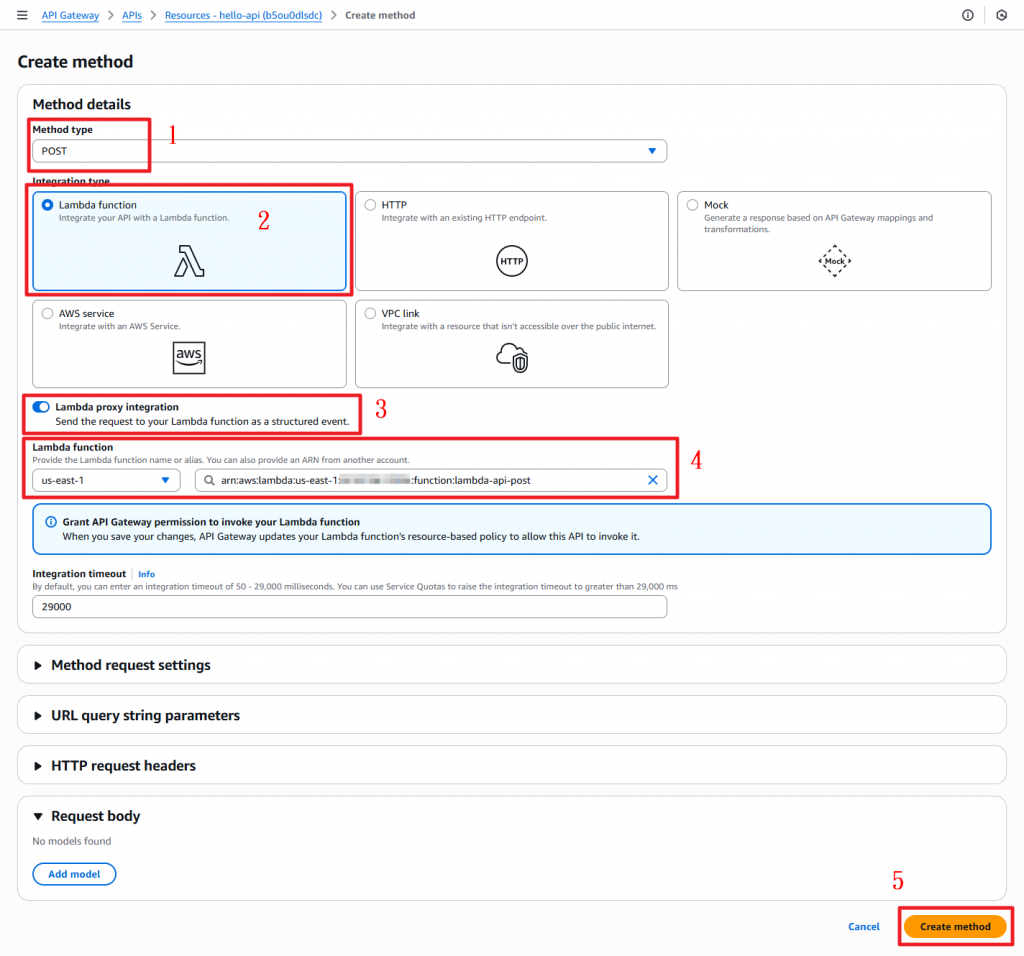Image resolution: width=1024 pixels, height=956 pixels.
Task: Click 'Integrate with an existing HTTP endpoint.' description
Action: pos(464,217)
